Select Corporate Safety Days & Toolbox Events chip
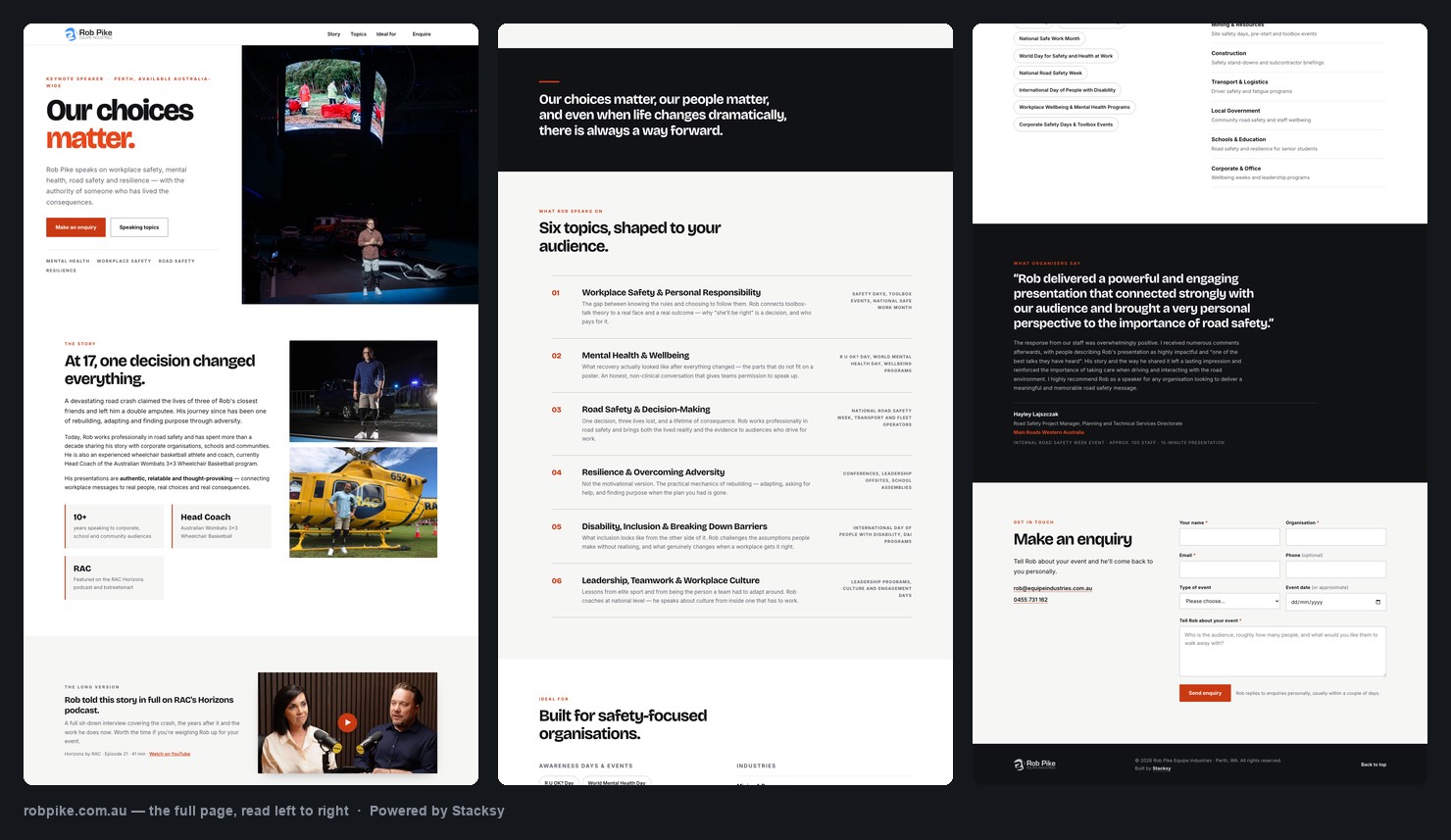The width and height of the screenshot is (1451, 840). pos(1066,124)
